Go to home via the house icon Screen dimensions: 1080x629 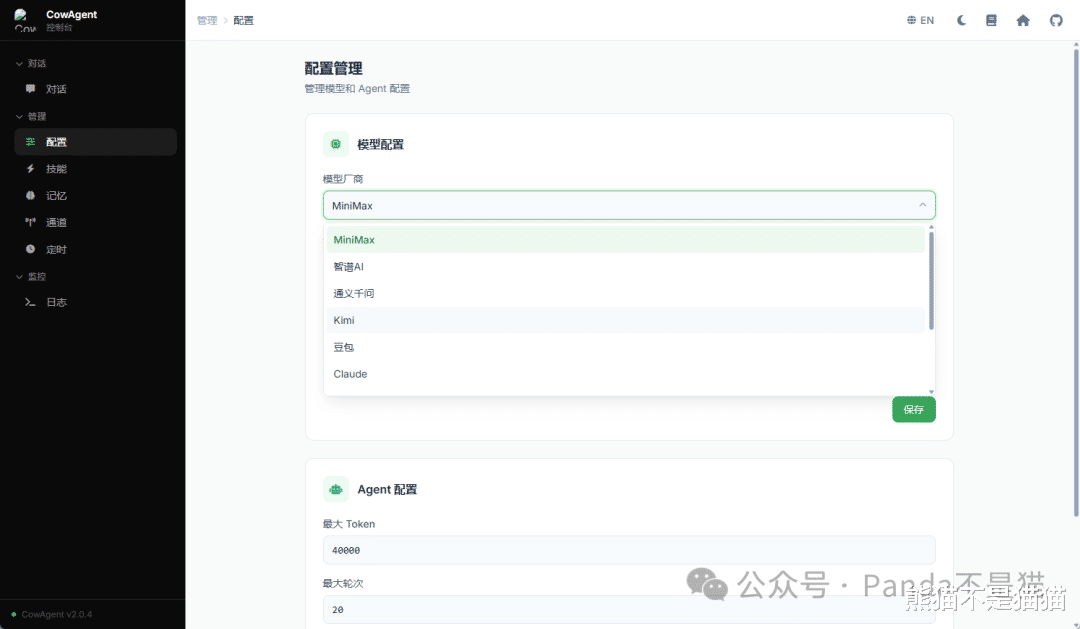pyautogui.click(x=1023, y=20)
